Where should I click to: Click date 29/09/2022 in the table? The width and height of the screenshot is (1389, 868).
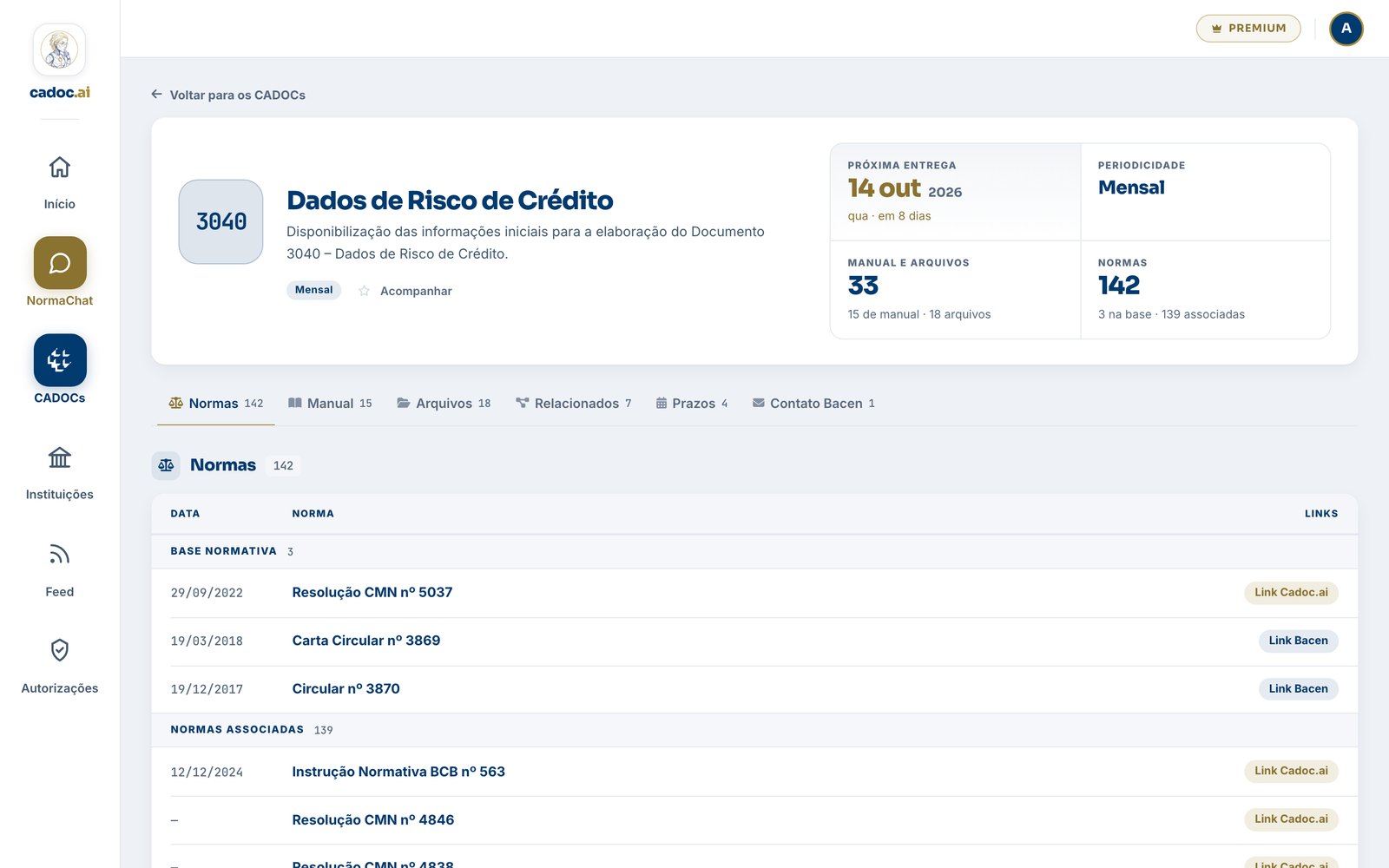(x=207, y=593)
